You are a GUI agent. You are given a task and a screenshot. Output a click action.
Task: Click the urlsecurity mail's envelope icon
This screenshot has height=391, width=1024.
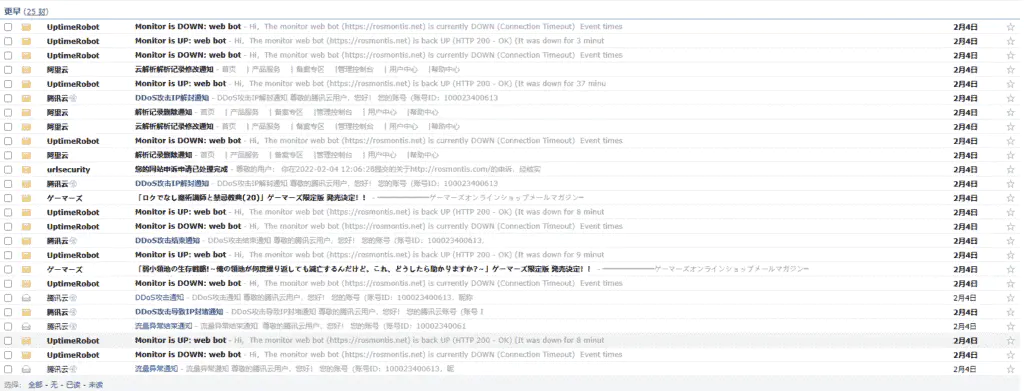point(27,170)
